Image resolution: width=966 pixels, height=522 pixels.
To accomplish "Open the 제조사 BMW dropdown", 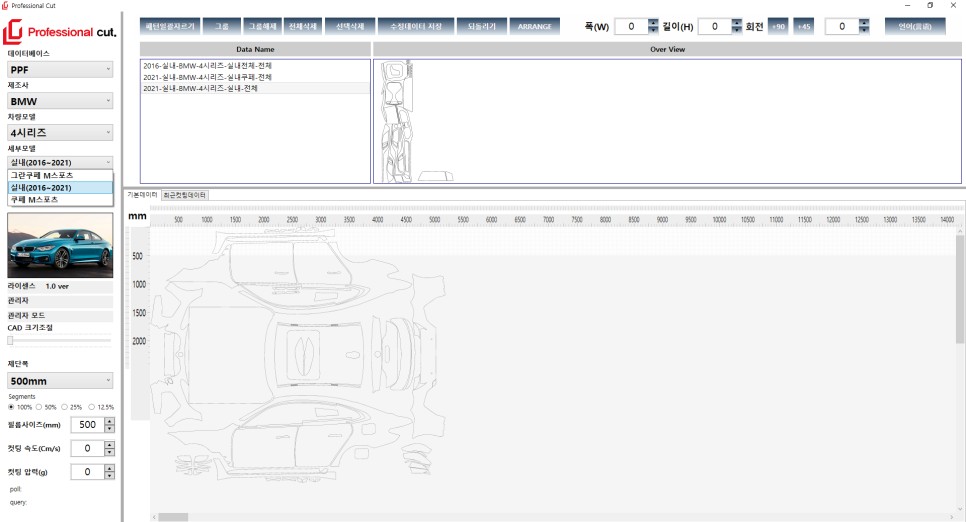I will (x=60, y=101).
